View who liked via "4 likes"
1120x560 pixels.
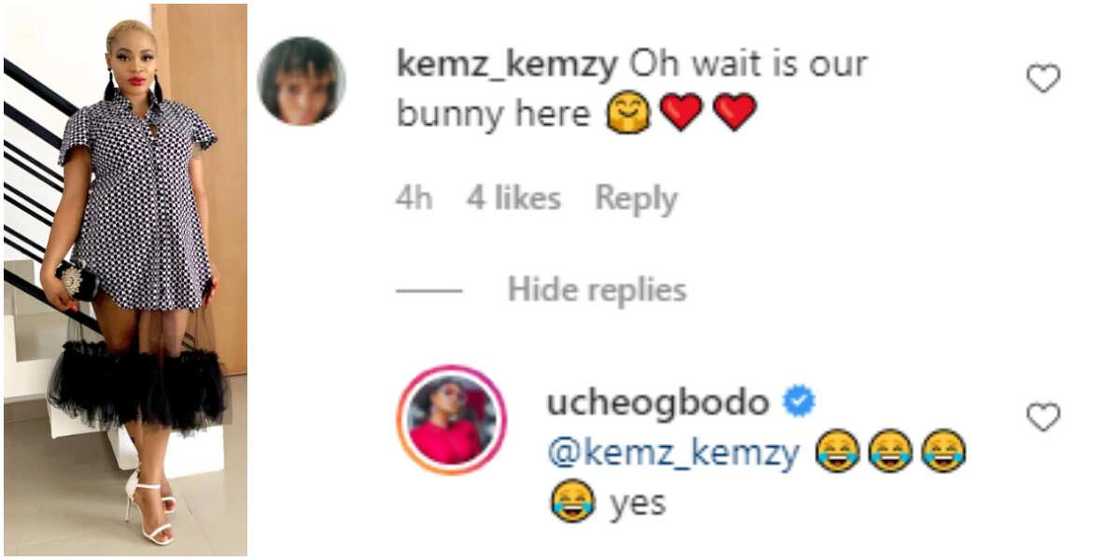(x=513, y=198)
